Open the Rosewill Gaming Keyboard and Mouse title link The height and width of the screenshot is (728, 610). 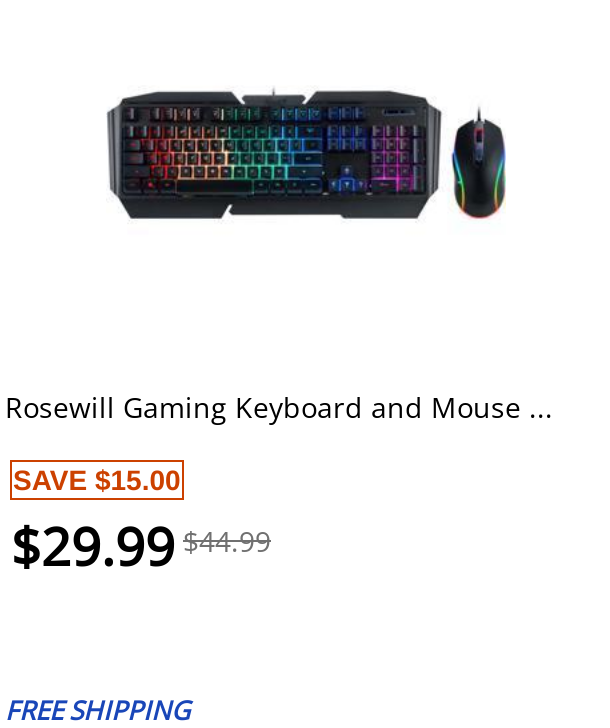[279, 409]
